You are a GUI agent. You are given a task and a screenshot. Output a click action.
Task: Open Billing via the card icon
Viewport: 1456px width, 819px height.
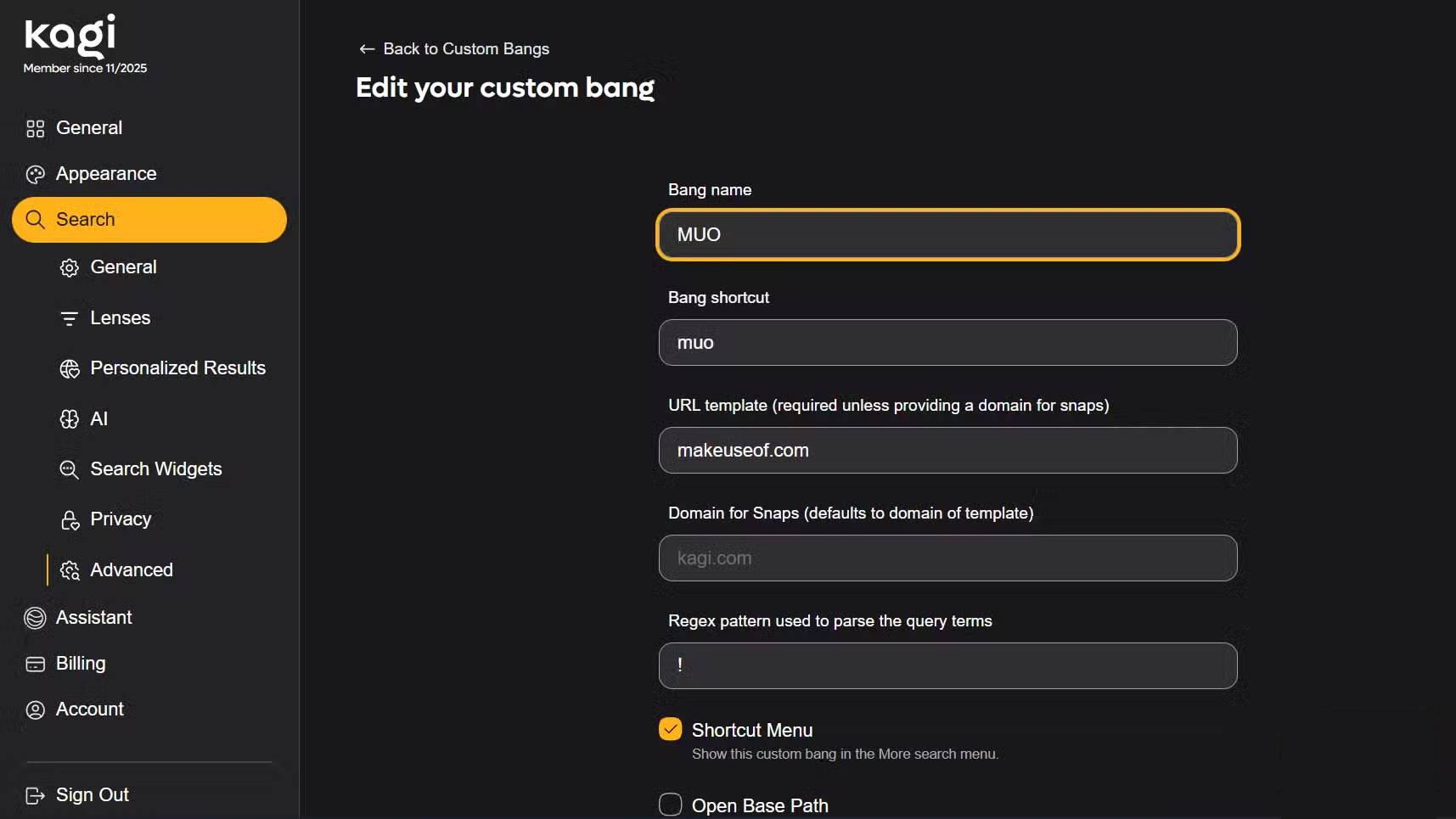point(35,664)
